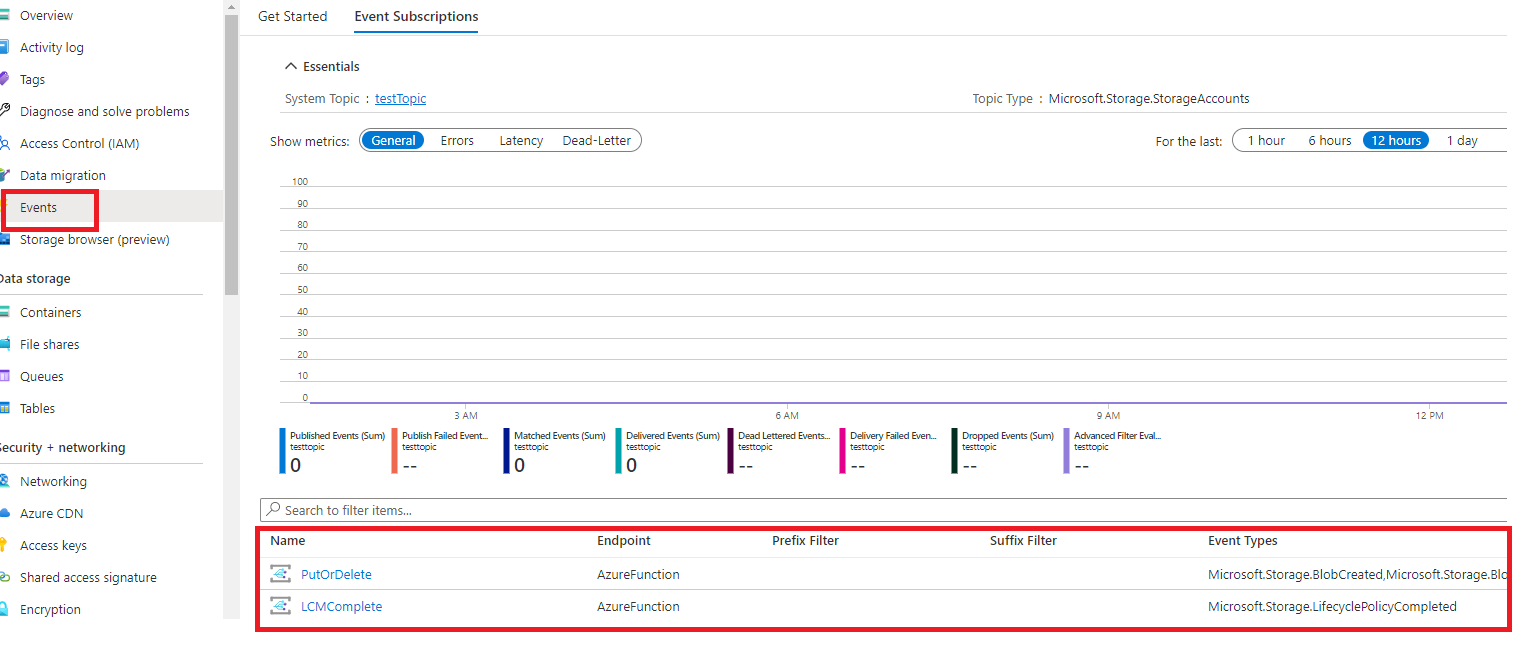Click the Published Events legend color swatch
The image size is (1539, 668).
284,450
